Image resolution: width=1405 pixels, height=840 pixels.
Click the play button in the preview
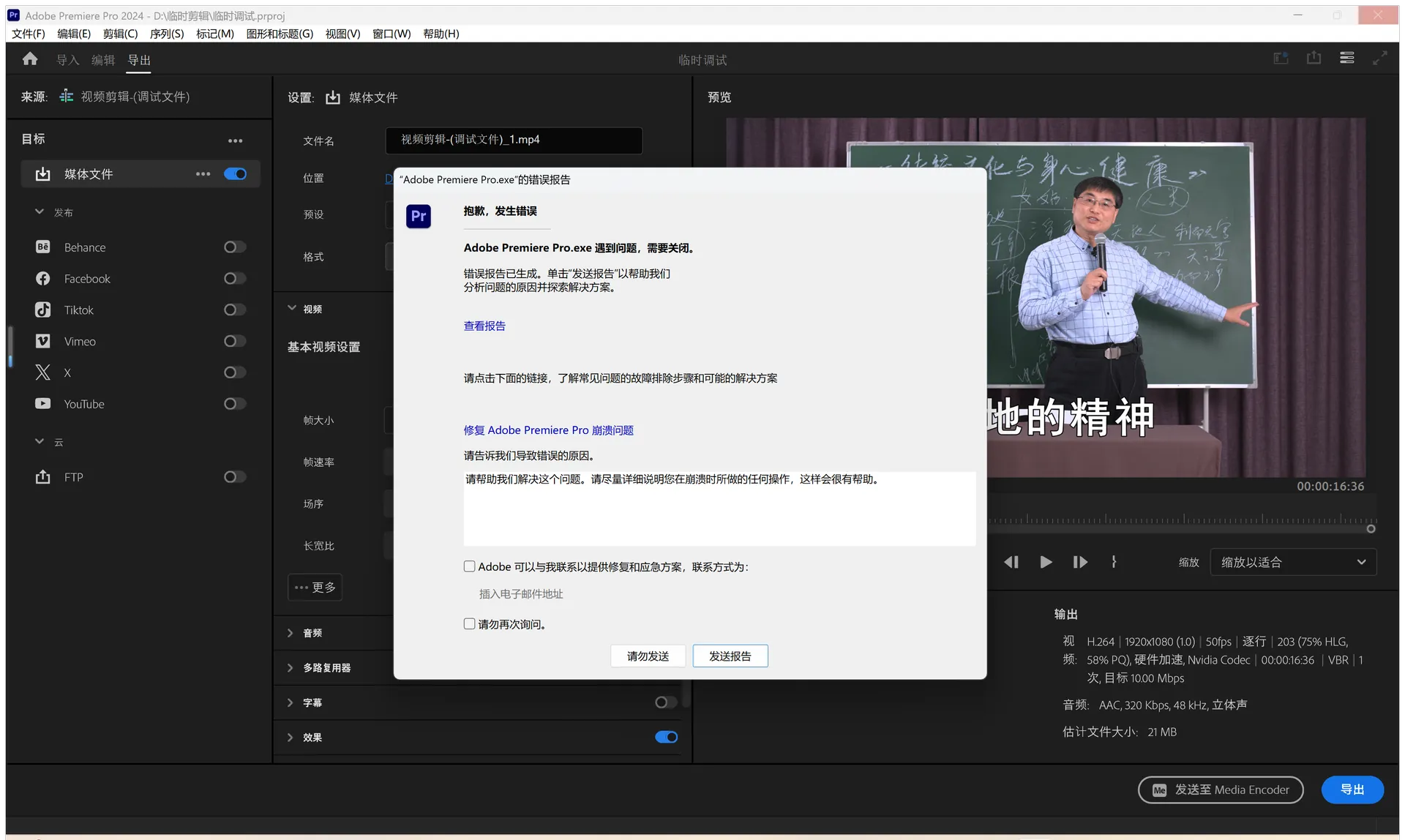(x=1046, y=562)
